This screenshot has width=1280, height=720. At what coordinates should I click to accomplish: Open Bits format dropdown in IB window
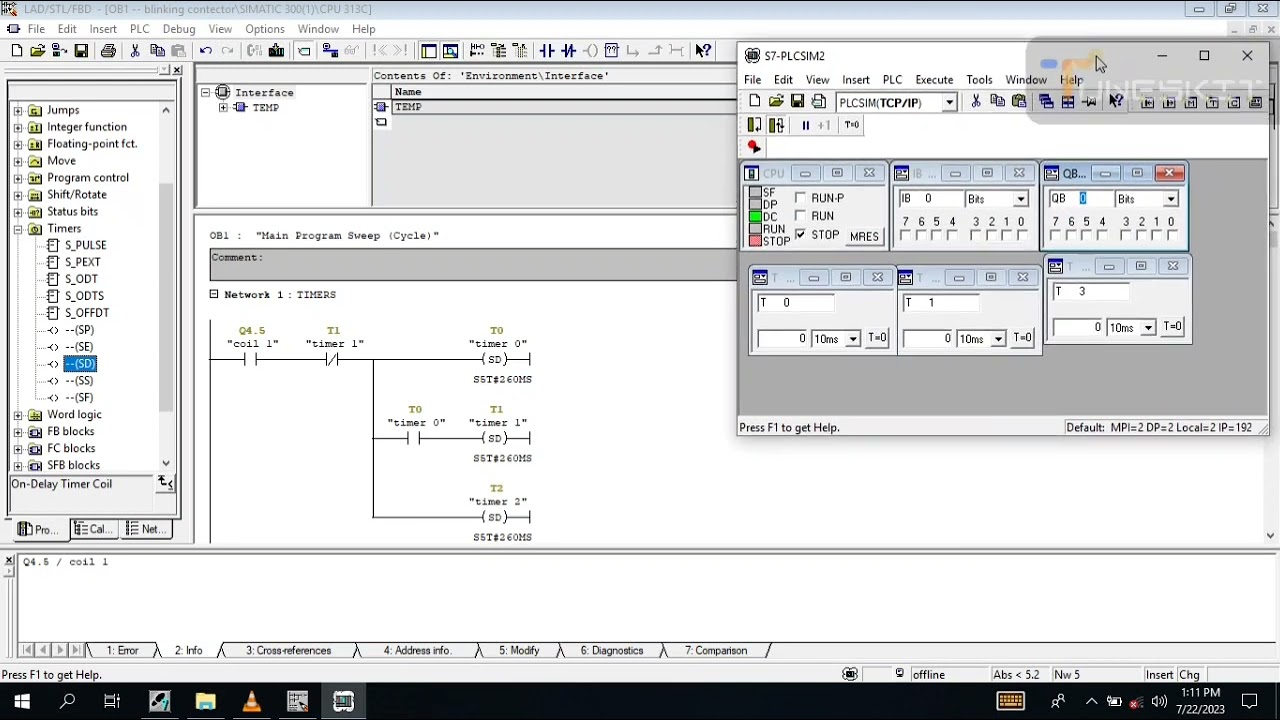click(x=1020, y=199)
